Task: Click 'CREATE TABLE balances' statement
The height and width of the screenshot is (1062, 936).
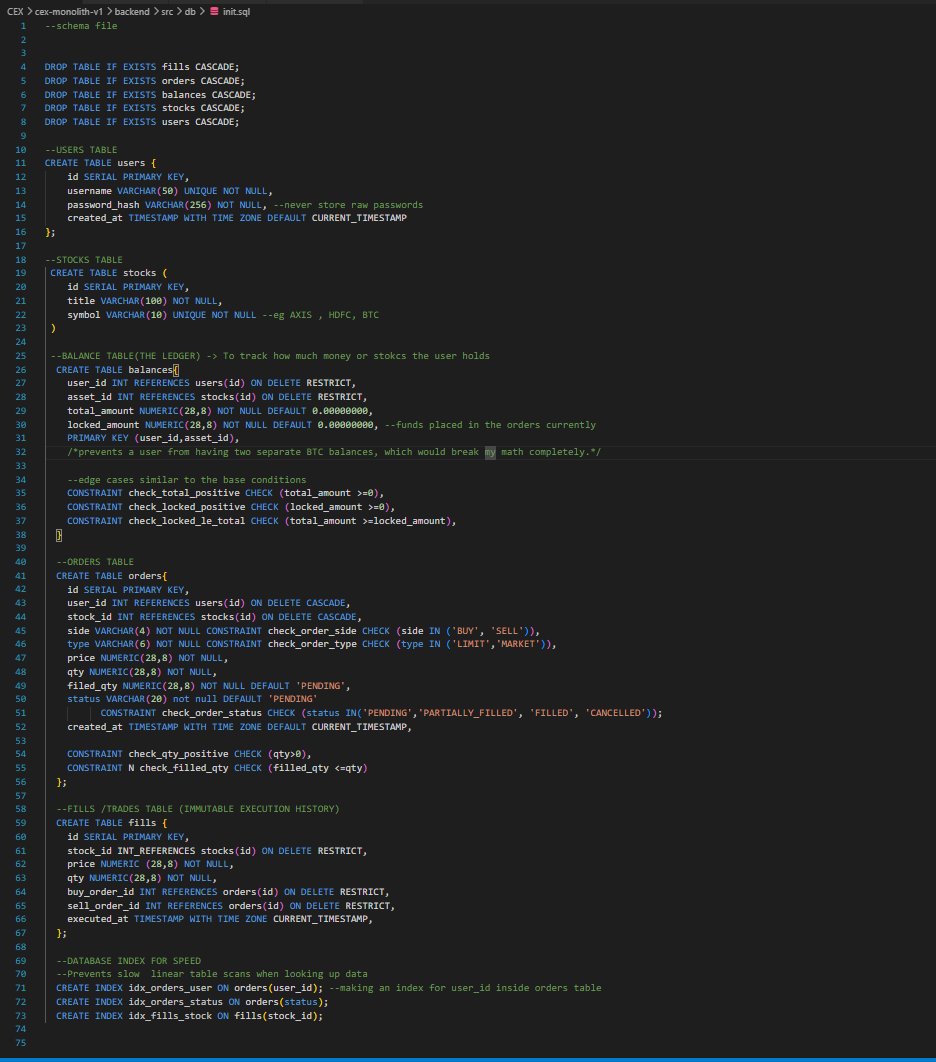Action: point(114,370)
